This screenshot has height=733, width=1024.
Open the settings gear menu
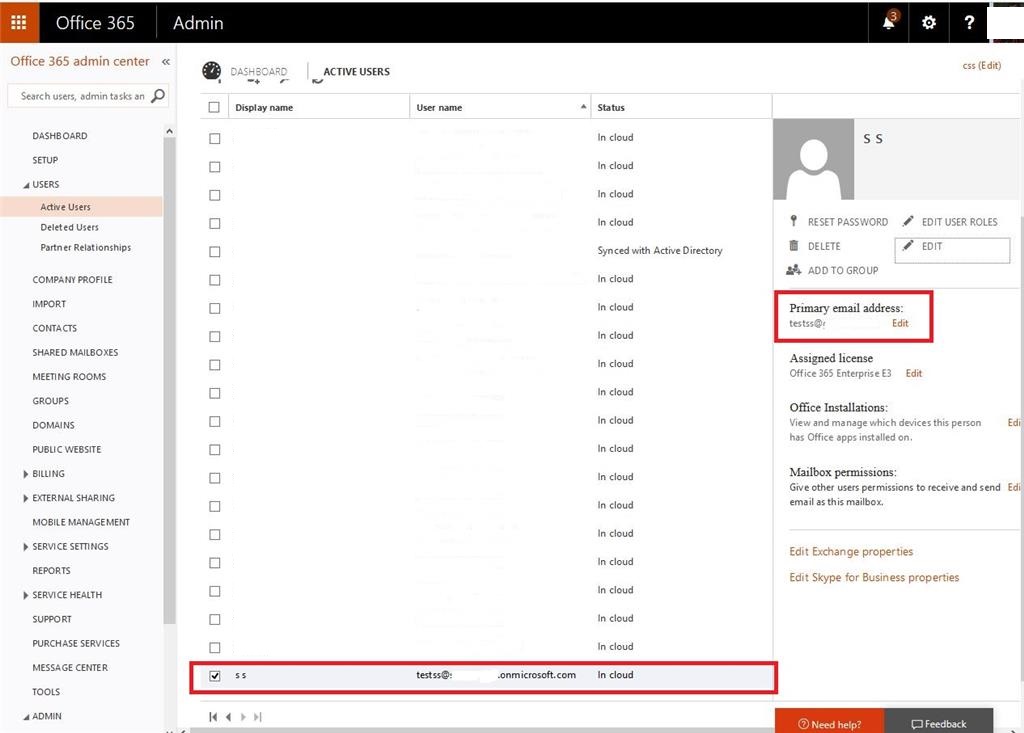(929, 23)
